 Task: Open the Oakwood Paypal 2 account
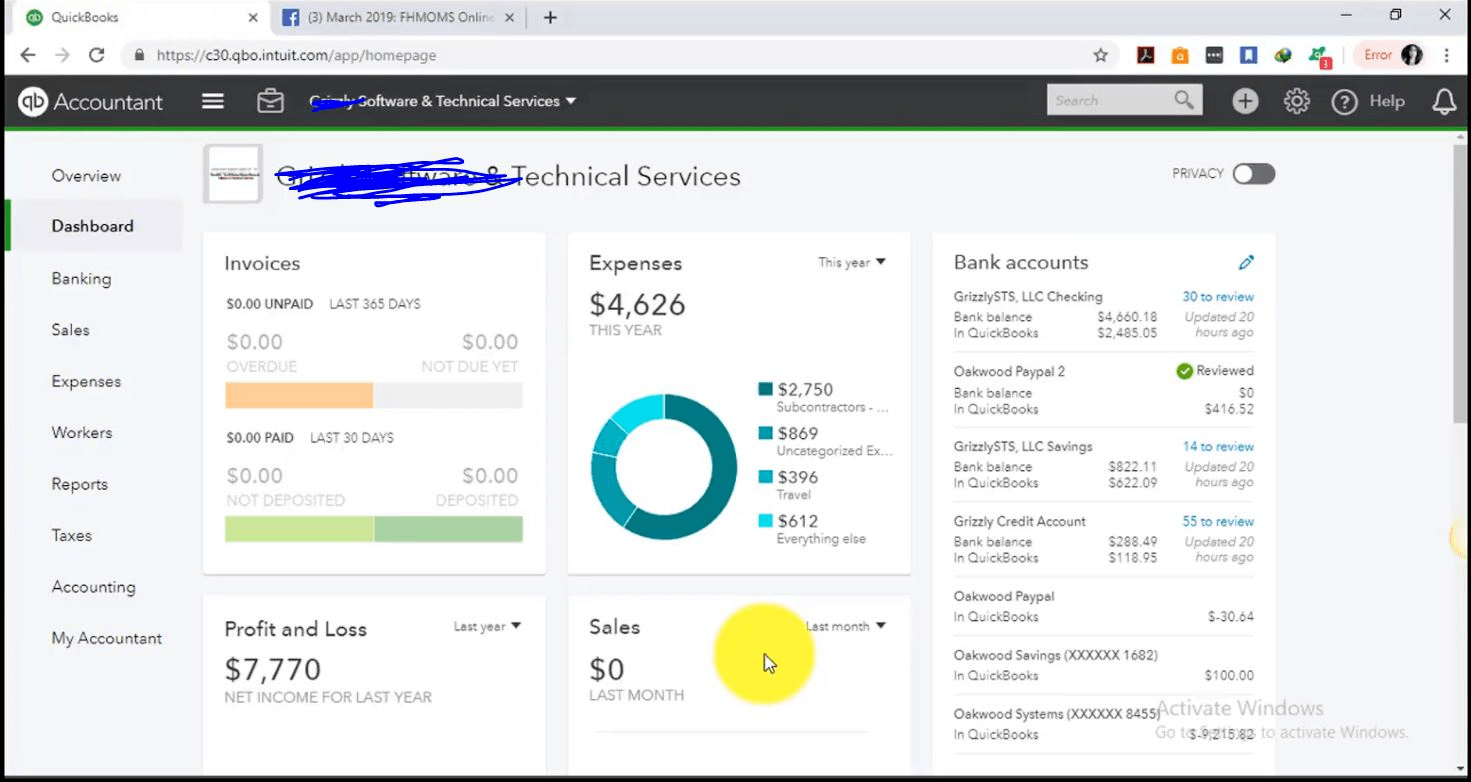point(1009,371)
